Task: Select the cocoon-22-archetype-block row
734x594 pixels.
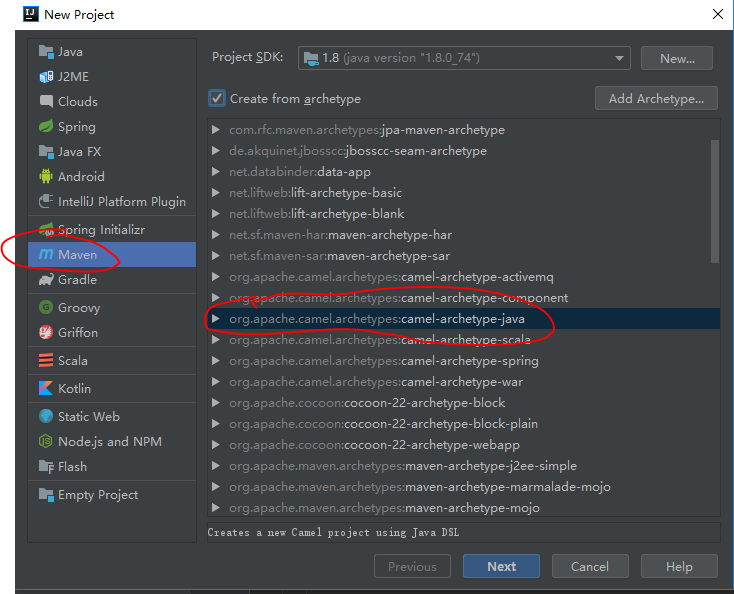Action: coord(463,403)
